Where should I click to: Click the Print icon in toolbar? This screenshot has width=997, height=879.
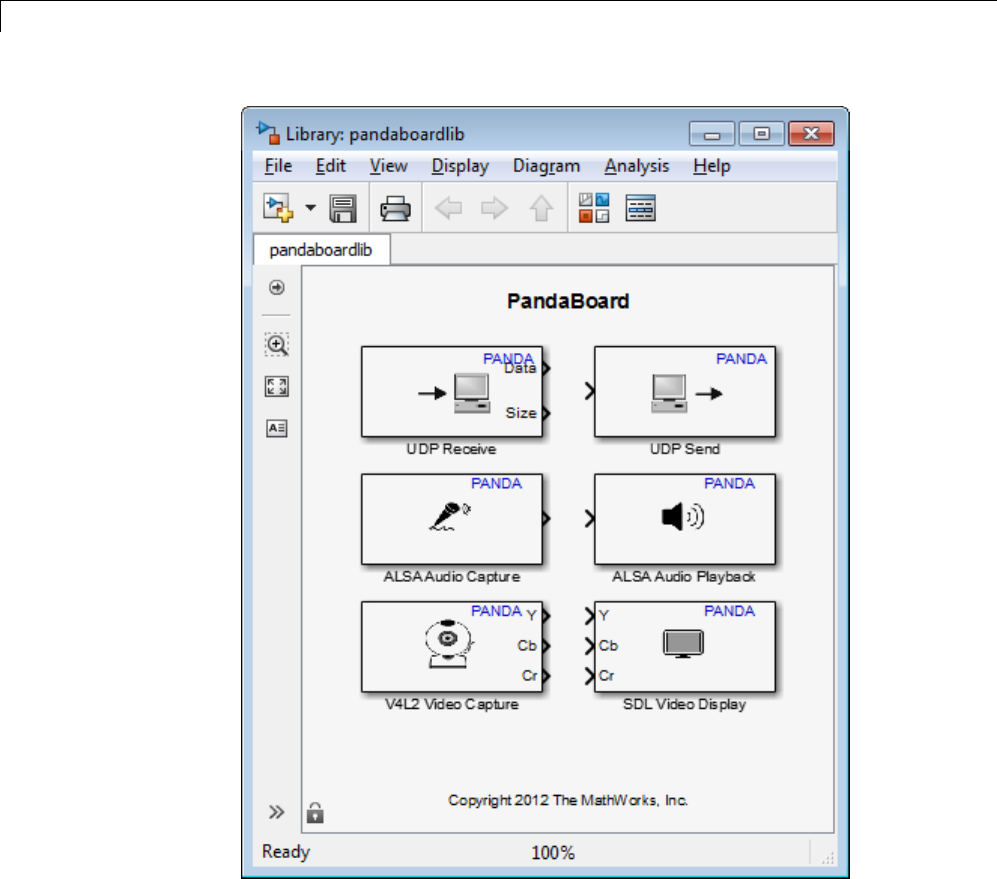click(x=395, y=209)
